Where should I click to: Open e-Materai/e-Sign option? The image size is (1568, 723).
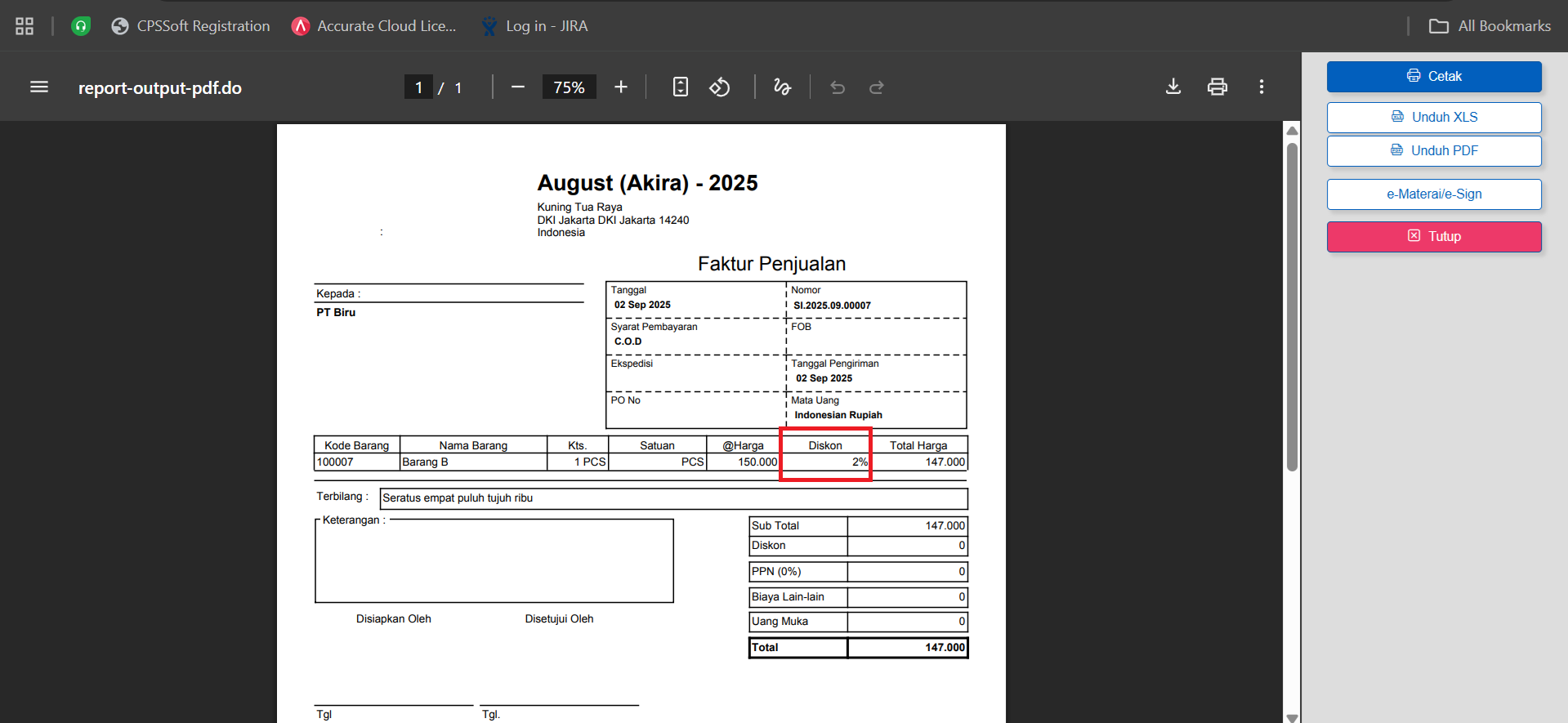point(1433,194)
